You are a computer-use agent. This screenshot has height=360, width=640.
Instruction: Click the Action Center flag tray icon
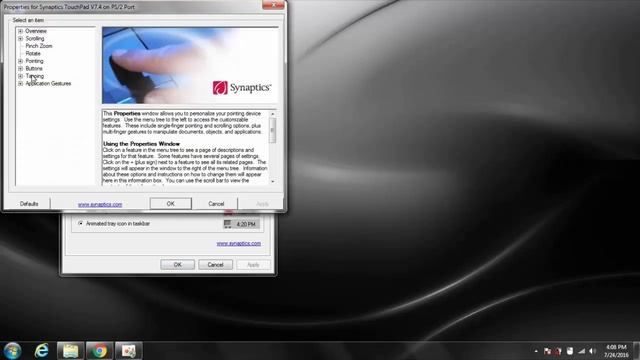pyautogui.click(x=547, y=351)
